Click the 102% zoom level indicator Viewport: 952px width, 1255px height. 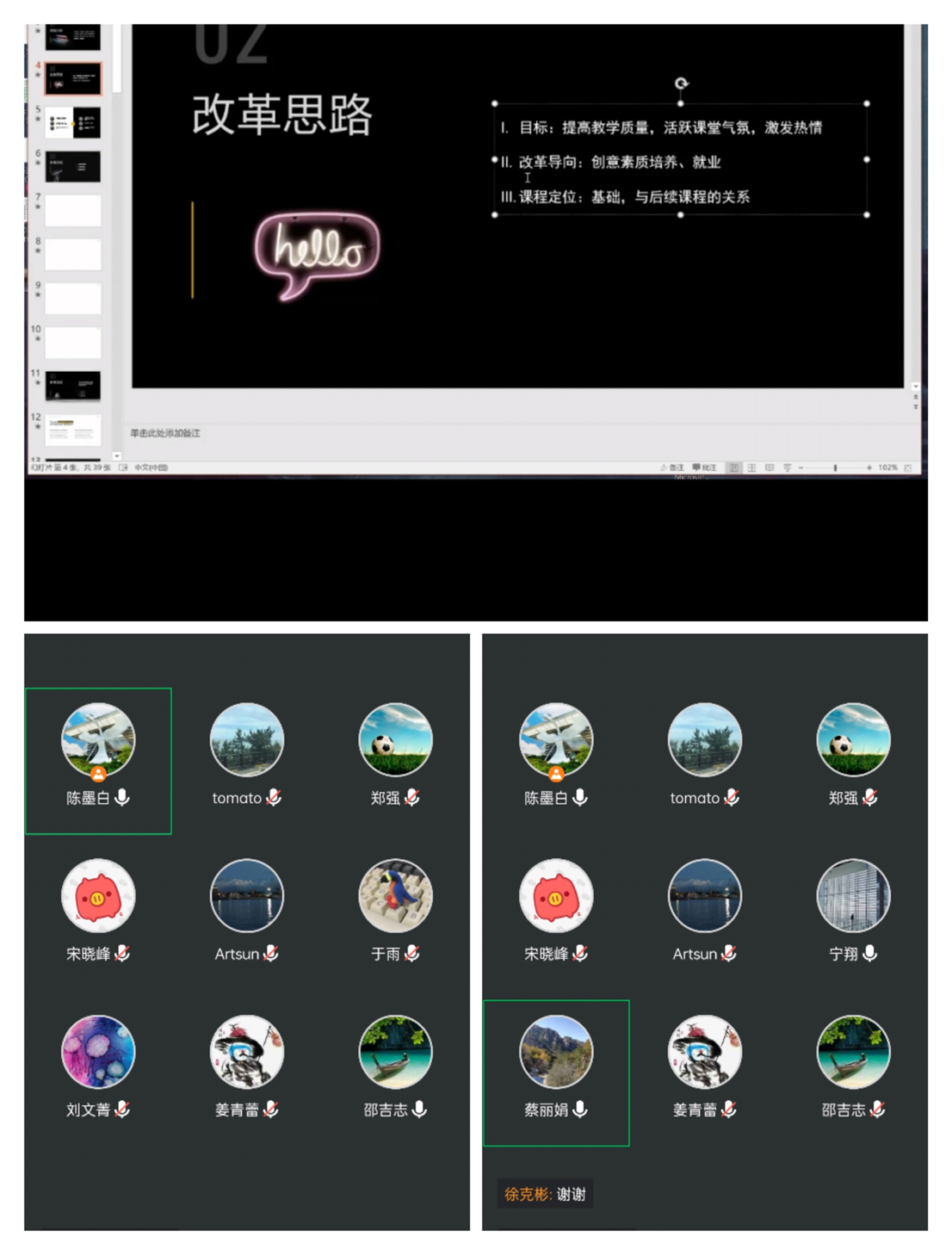pyautogui.click(x=887, y=467)
